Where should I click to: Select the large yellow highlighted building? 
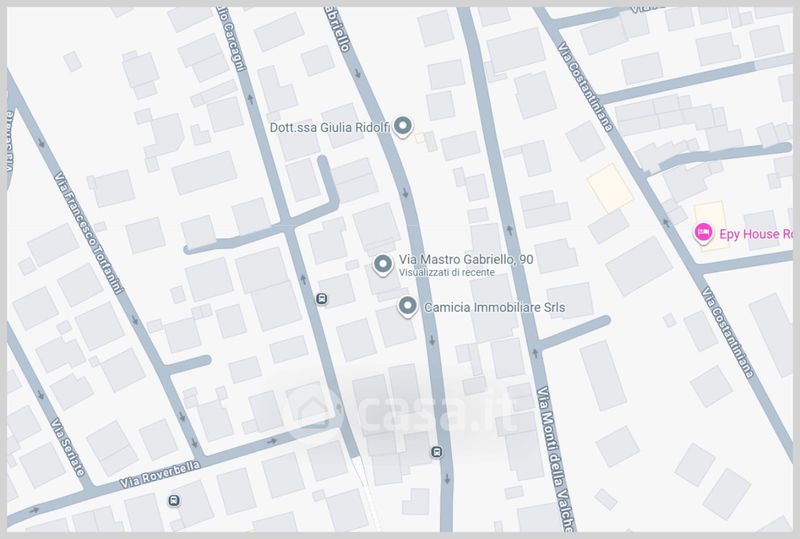(610, 188)
